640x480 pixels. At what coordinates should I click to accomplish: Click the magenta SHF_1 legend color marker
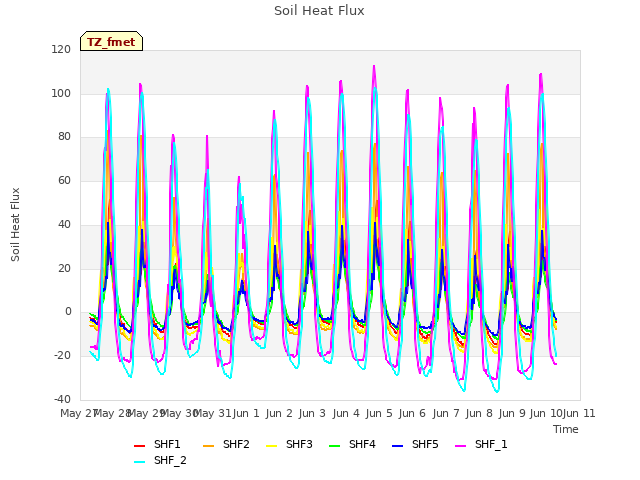point(460,446)
